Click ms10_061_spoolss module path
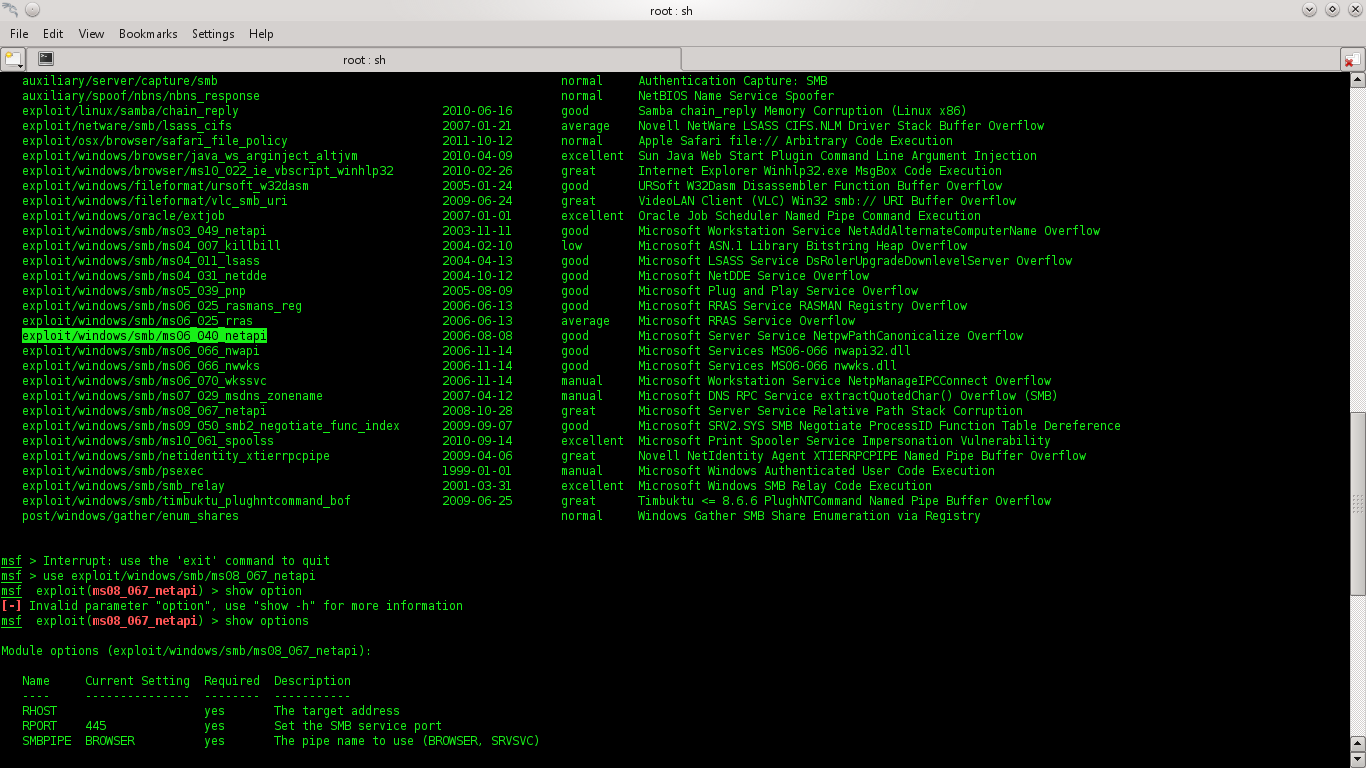 pos(148,441)
